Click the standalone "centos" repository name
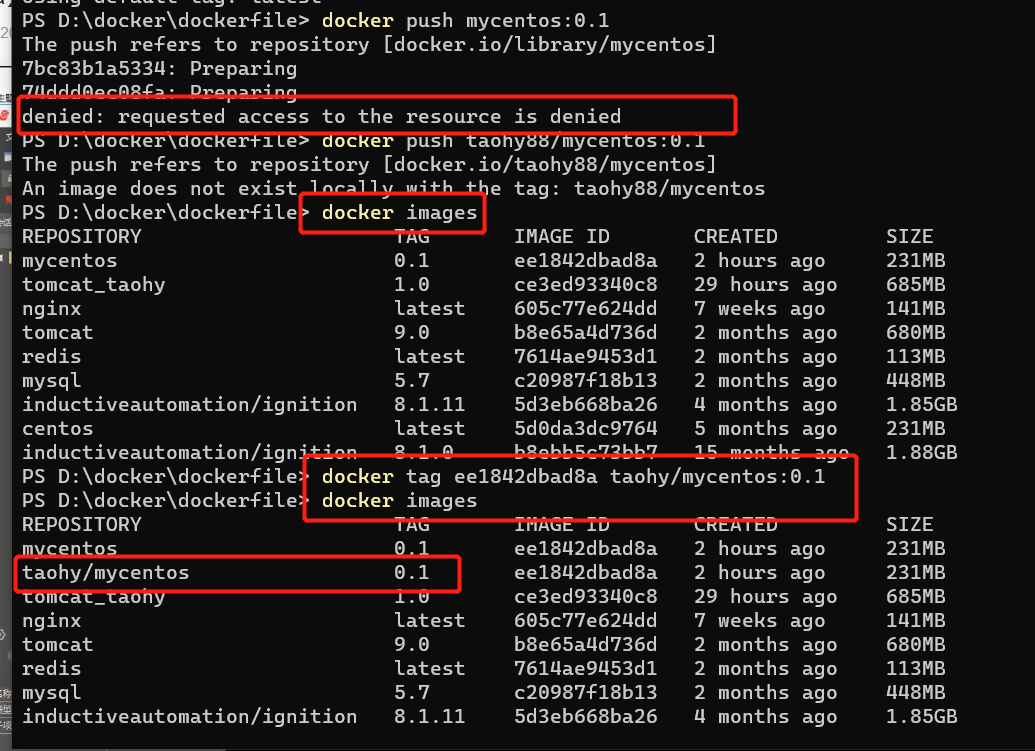The image size is (1035, 751). (x=57, y=429)
